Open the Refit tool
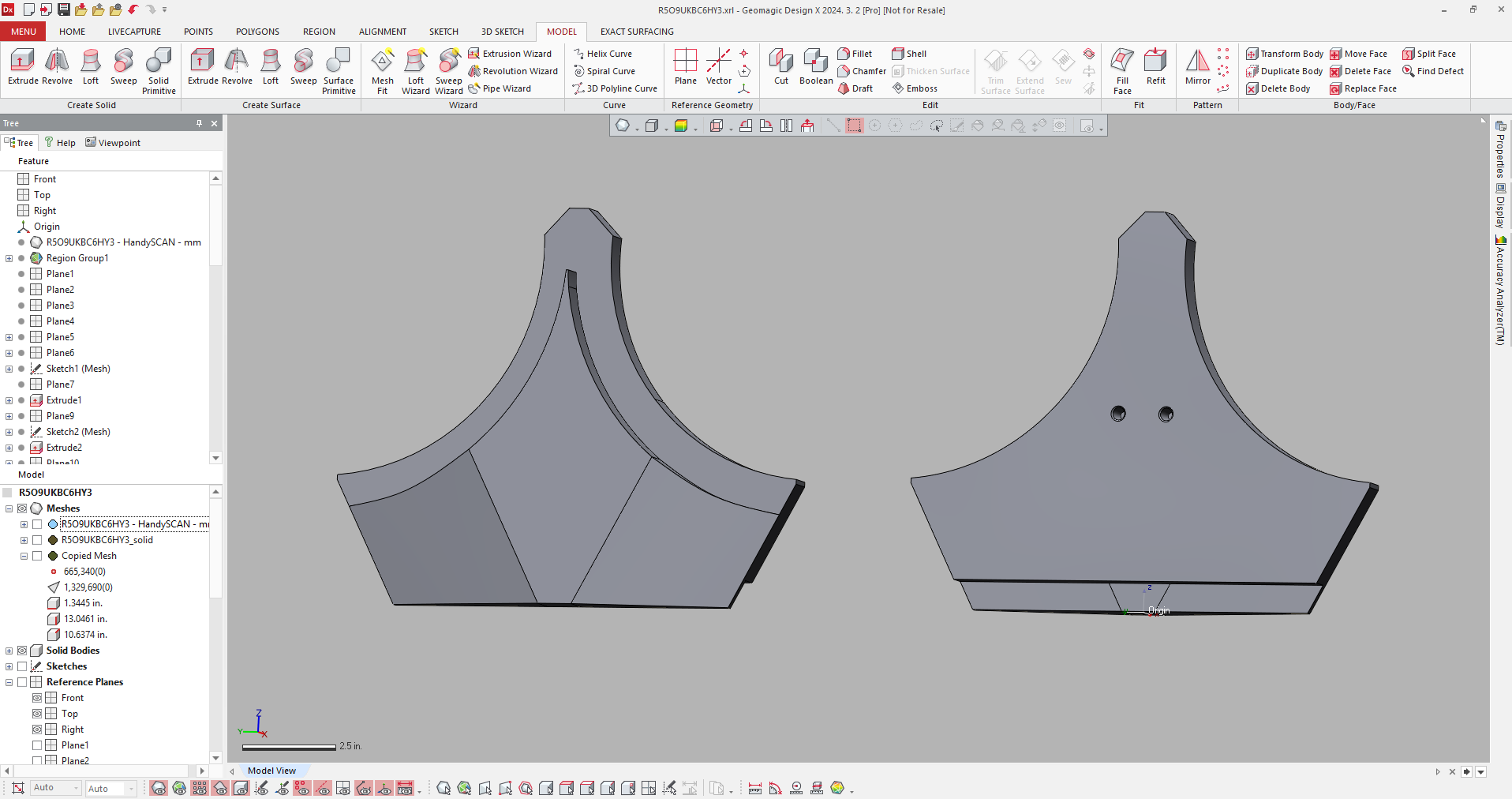Viewport: 1512px width, 799px height. pyautogui.click(x=1156, y=67)
